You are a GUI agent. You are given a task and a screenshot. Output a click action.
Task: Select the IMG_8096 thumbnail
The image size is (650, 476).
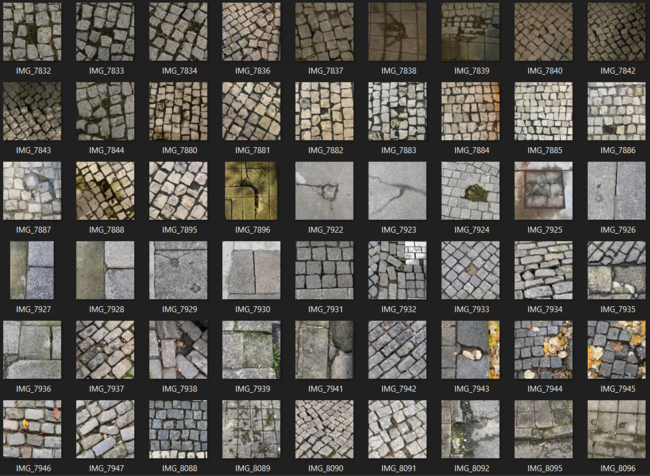click(616, 429)
